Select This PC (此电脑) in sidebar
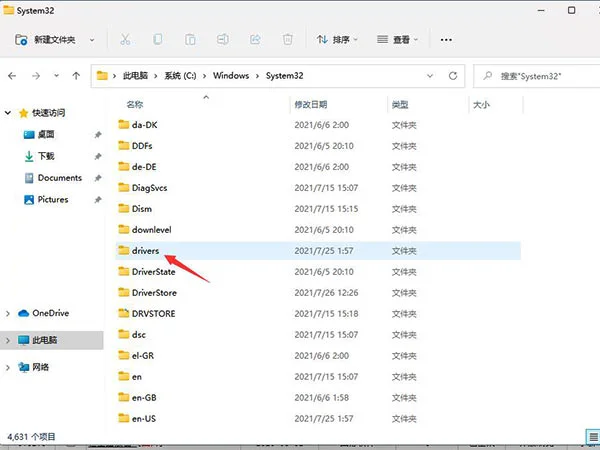Image resolution: width=600 pixels, height=450 pixels. (38, 340)
